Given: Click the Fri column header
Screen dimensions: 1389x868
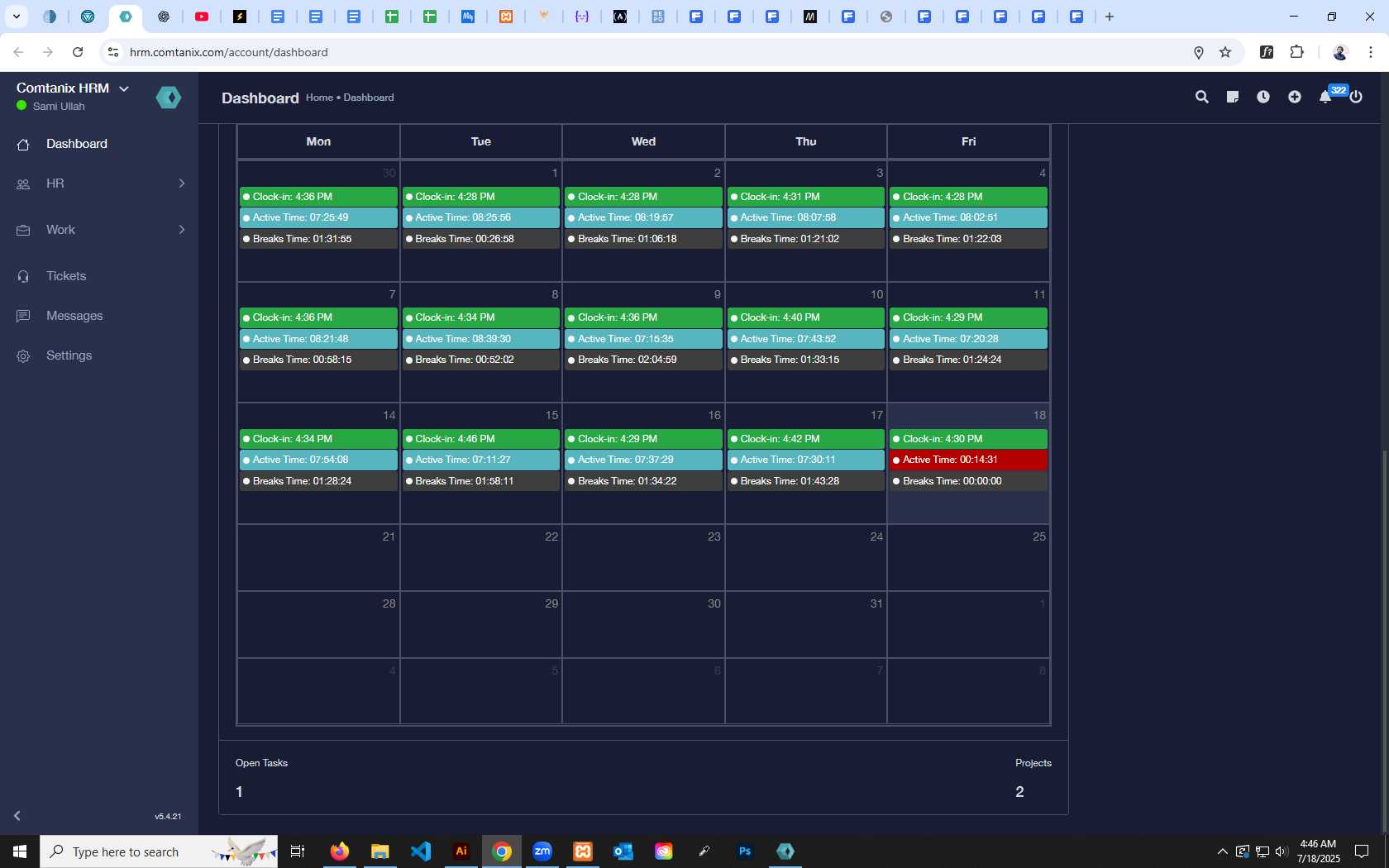Looking at the screenshot, I should coord(968,141).
